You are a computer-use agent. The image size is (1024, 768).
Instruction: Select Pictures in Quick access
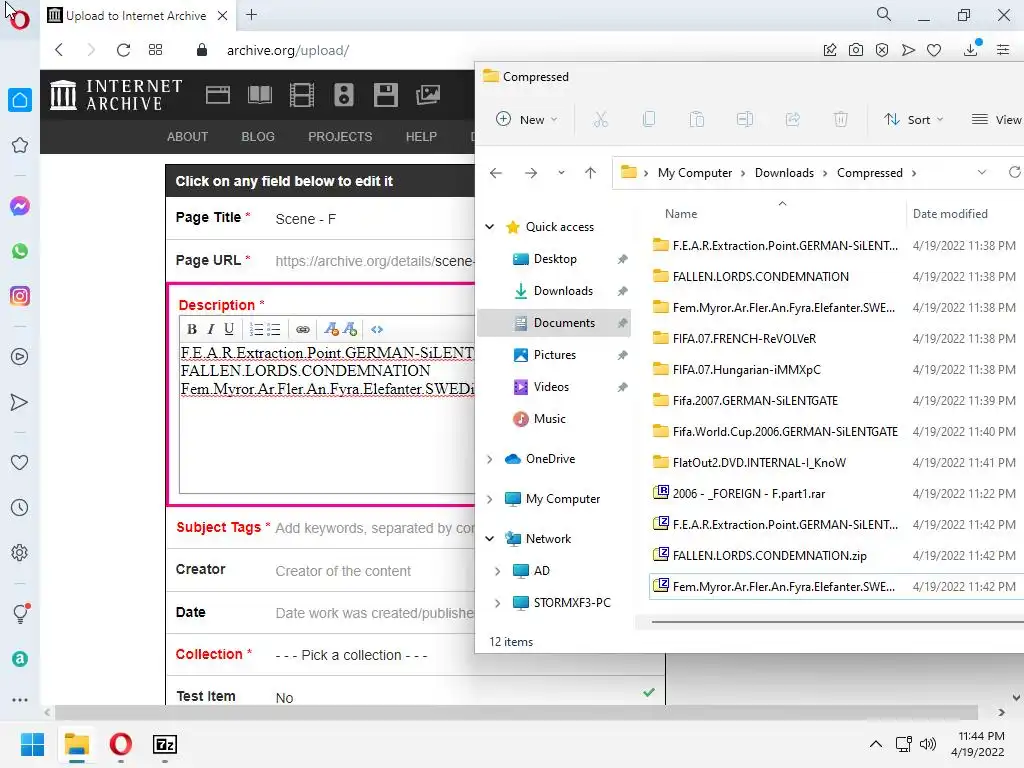coord(554,355)
